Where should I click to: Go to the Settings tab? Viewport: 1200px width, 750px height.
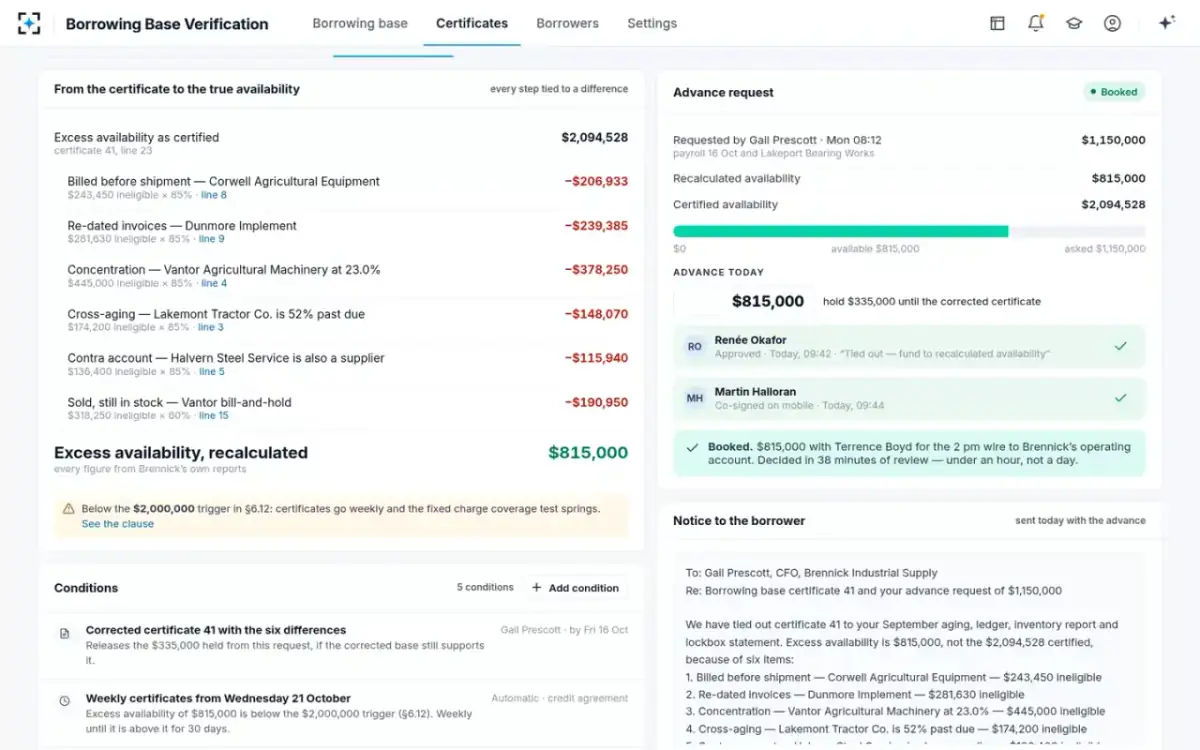pos(652,23)
